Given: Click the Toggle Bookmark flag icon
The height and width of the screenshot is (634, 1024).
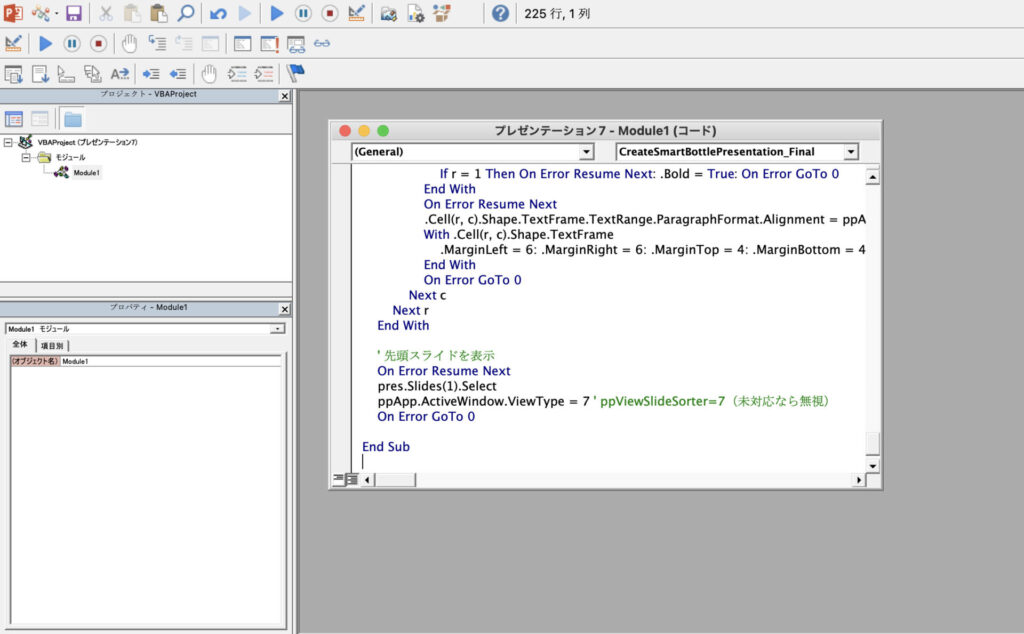Looking at the screenshot, I should (295, 73).
